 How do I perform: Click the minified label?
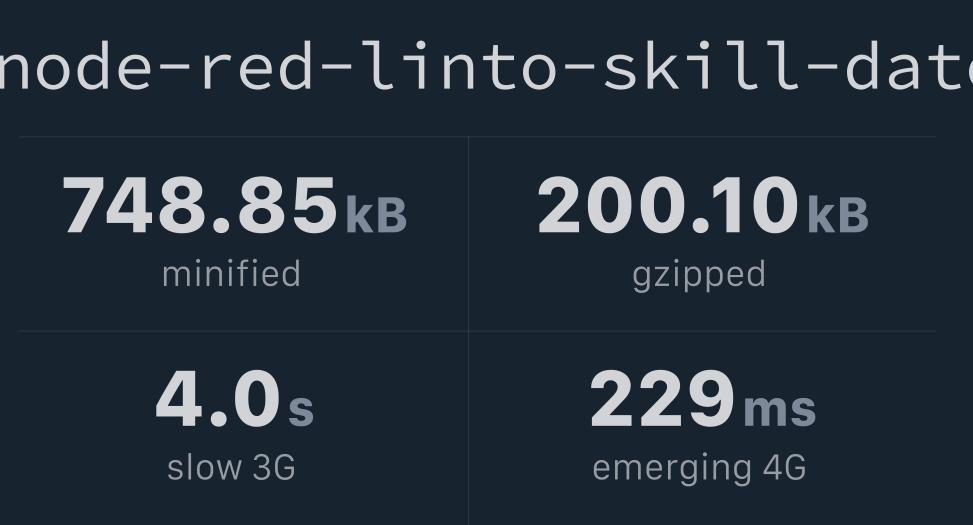231,274
